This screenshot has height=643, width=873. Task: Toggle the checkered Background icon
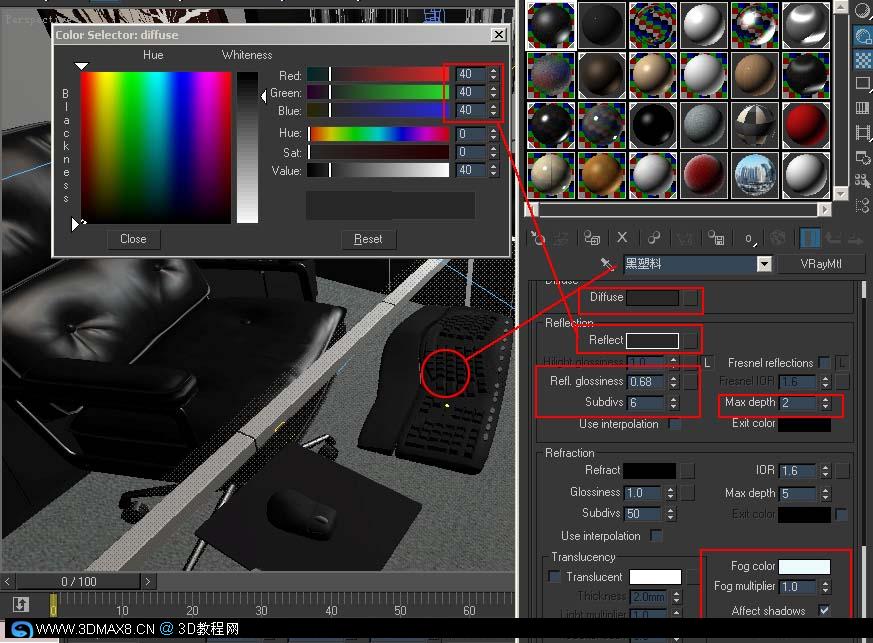click(x=862, y=60)
